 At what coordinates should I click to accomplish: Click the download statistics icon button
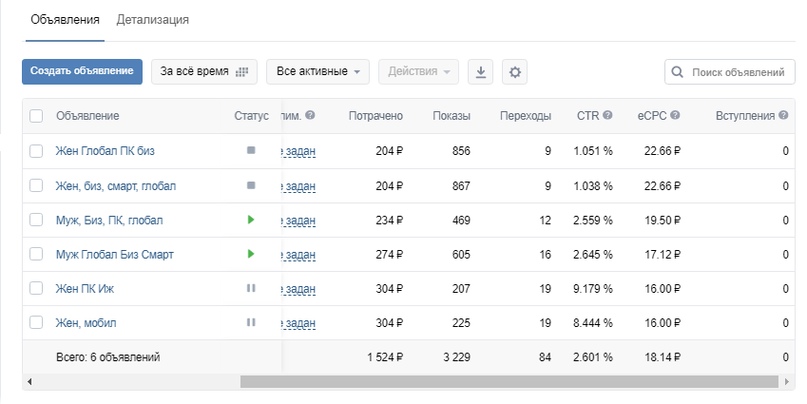[480, 72]
